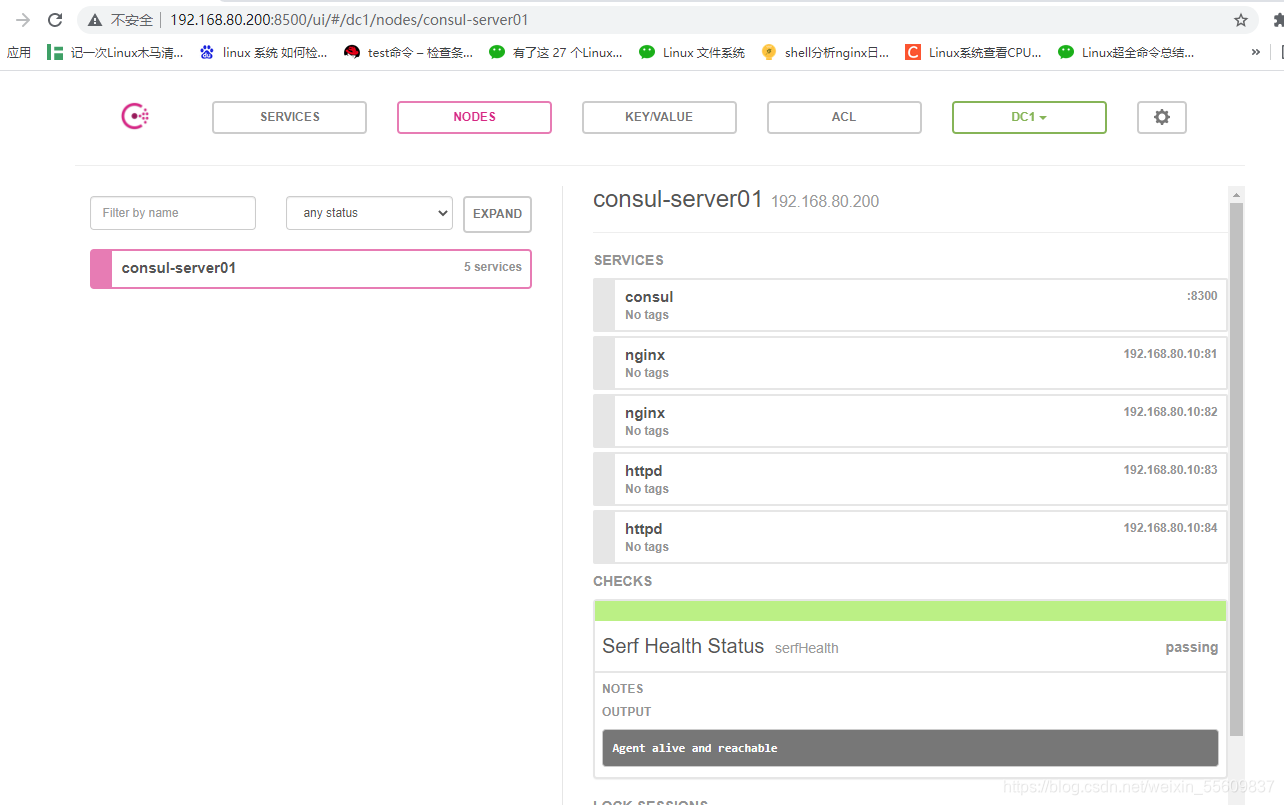
Task: Click the details panel scrollbar thumb
Action: (x=1236, y=470)
